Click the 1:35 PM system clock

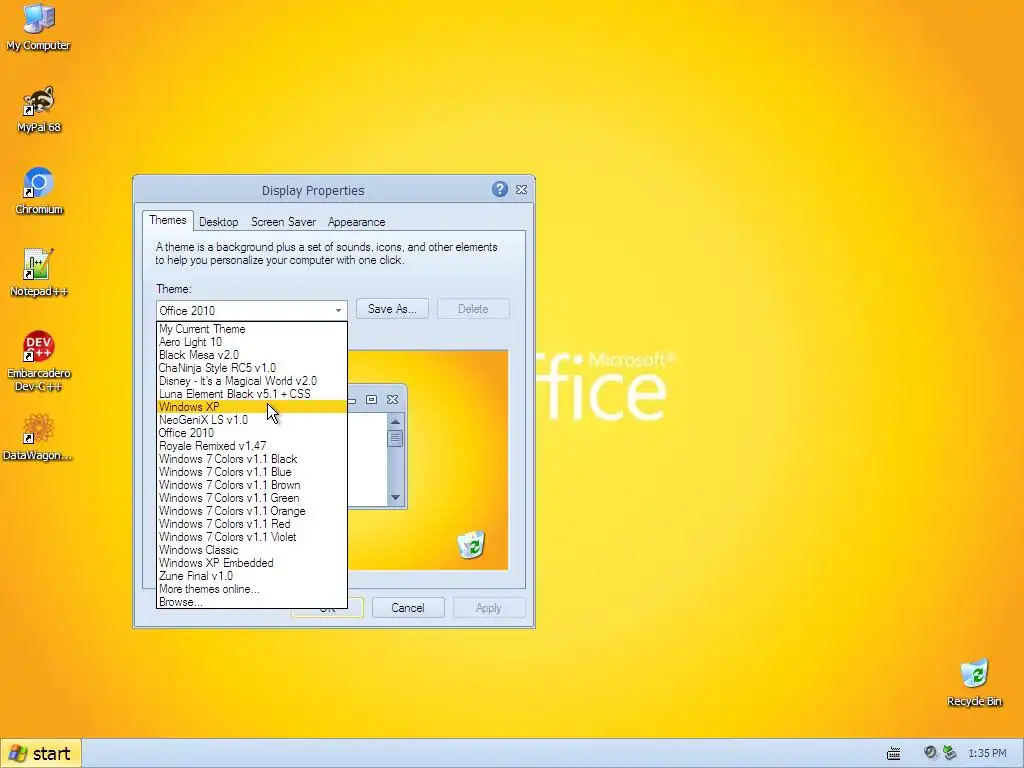(x=987, y=754)
